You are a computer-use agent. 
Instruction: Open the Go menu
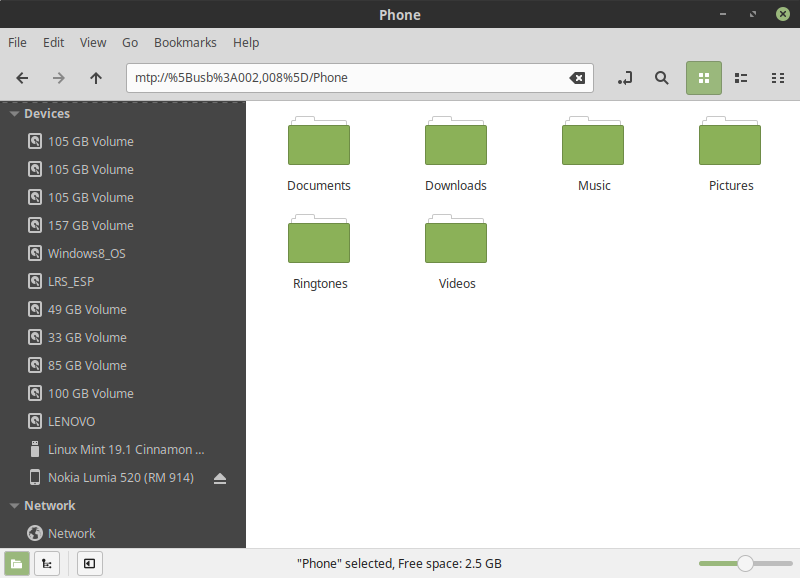[x=130, y=43]
